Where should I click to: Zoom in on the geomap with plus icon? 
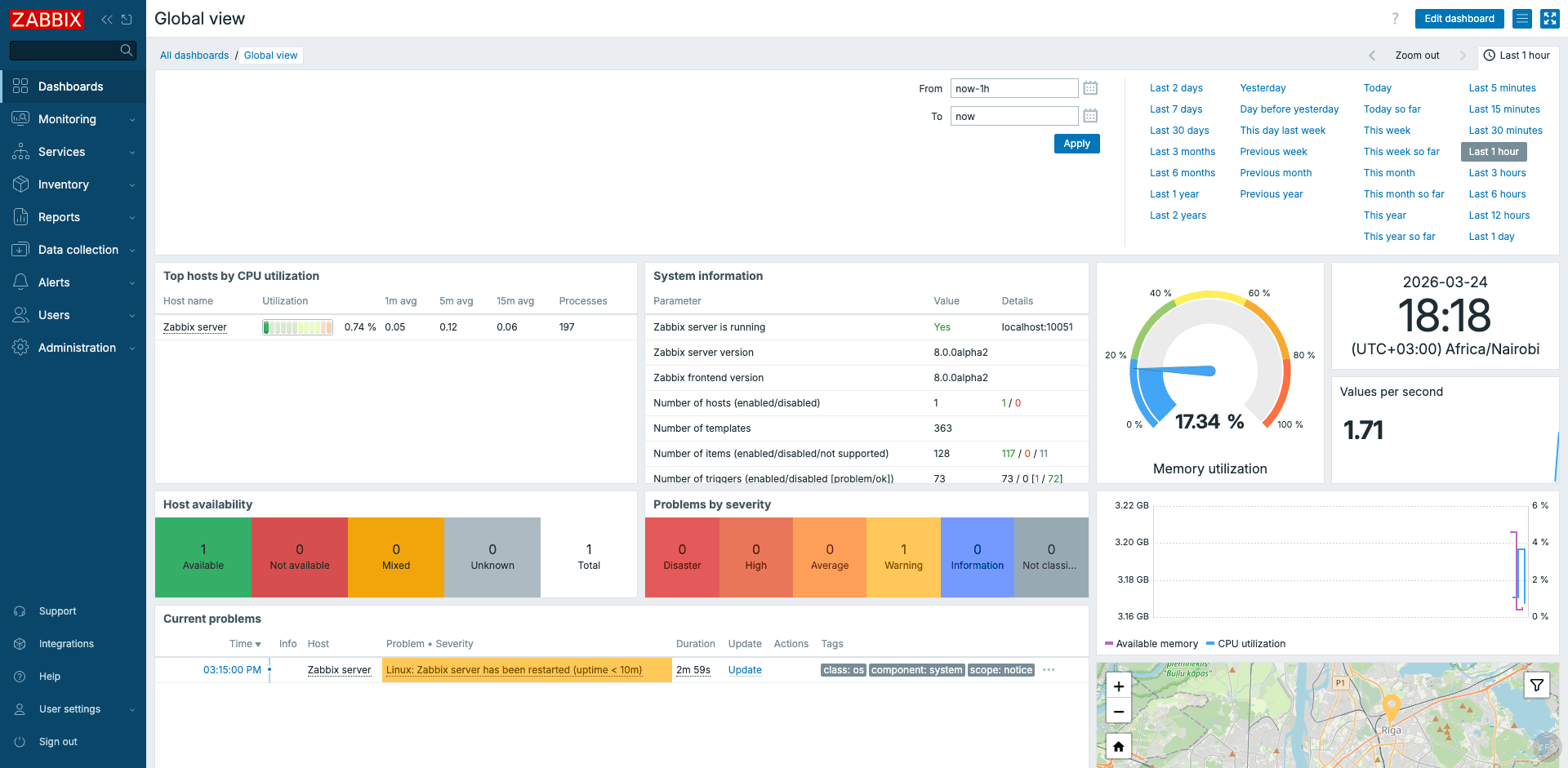point(1118,686)
